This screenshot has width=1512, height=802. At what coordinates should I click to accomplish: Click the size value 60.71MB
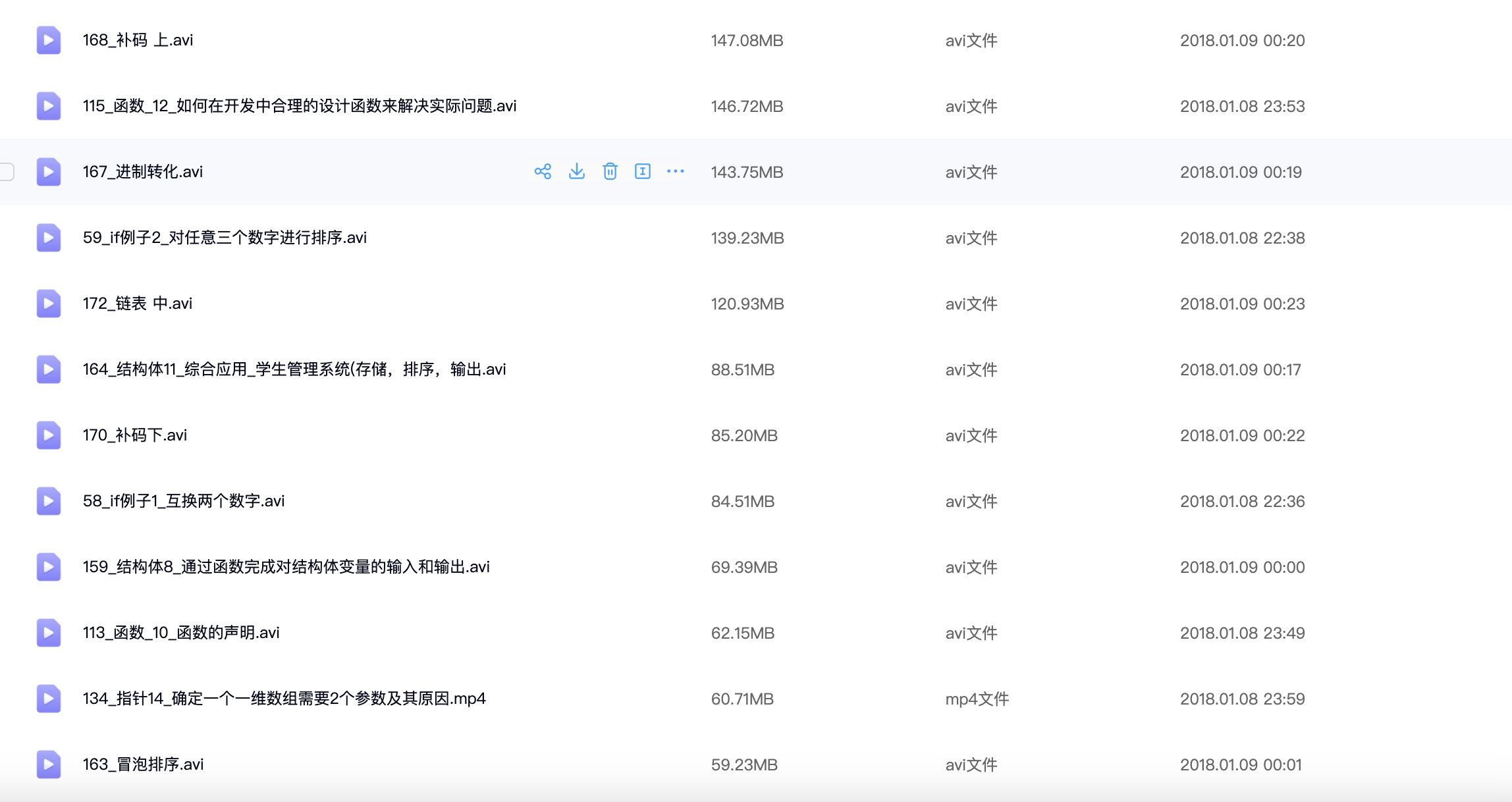pos(742,699)
